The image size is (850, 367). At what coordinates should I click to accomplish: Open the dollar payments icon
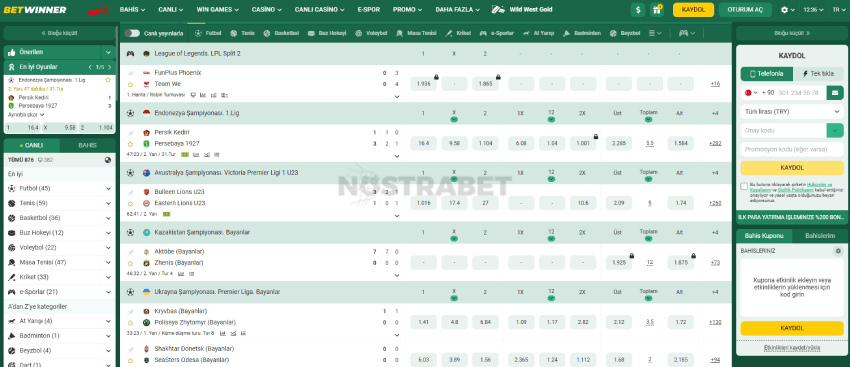[638, 10]
